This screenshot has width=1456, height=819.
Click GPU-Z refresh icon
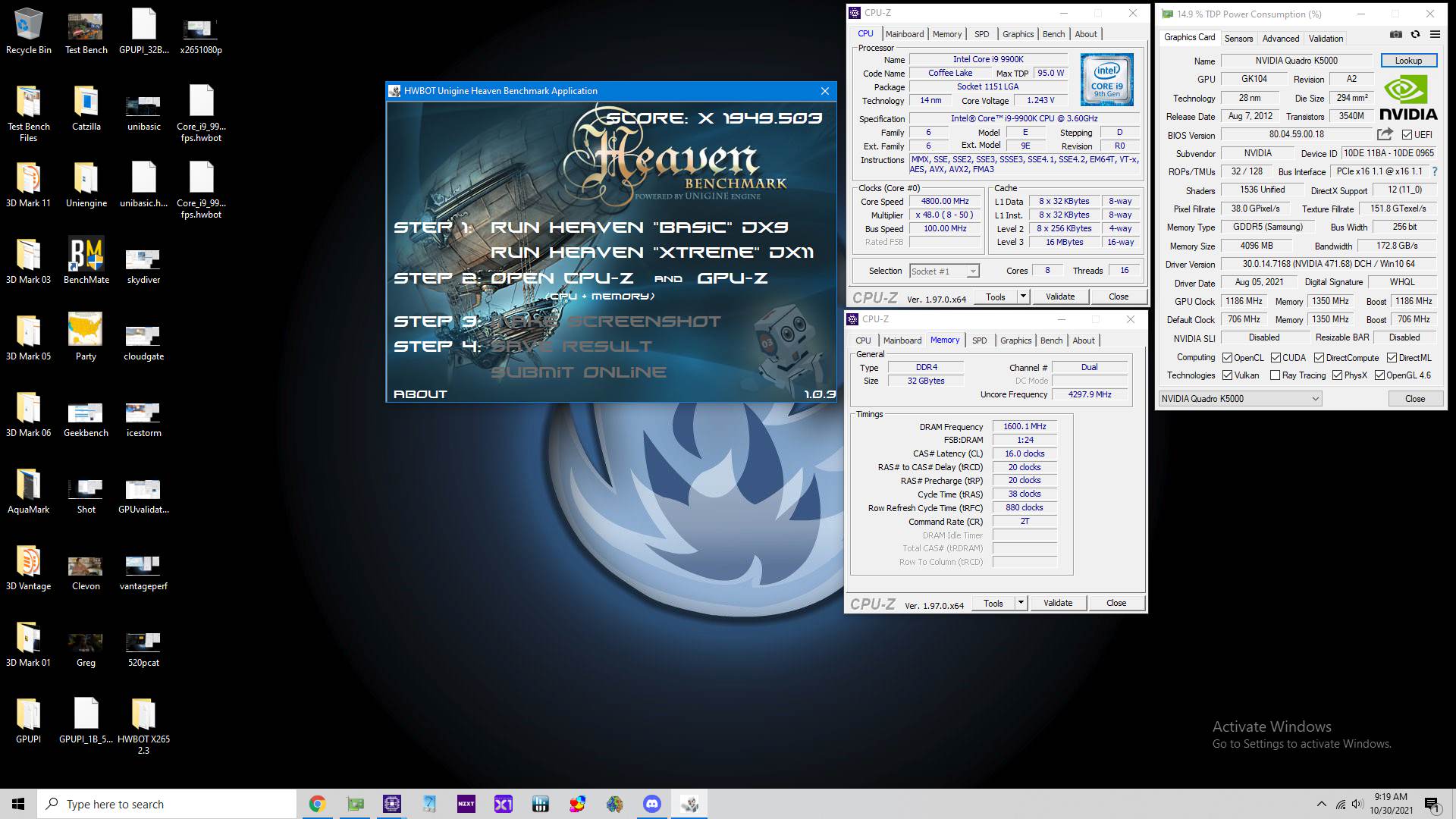1415,34
